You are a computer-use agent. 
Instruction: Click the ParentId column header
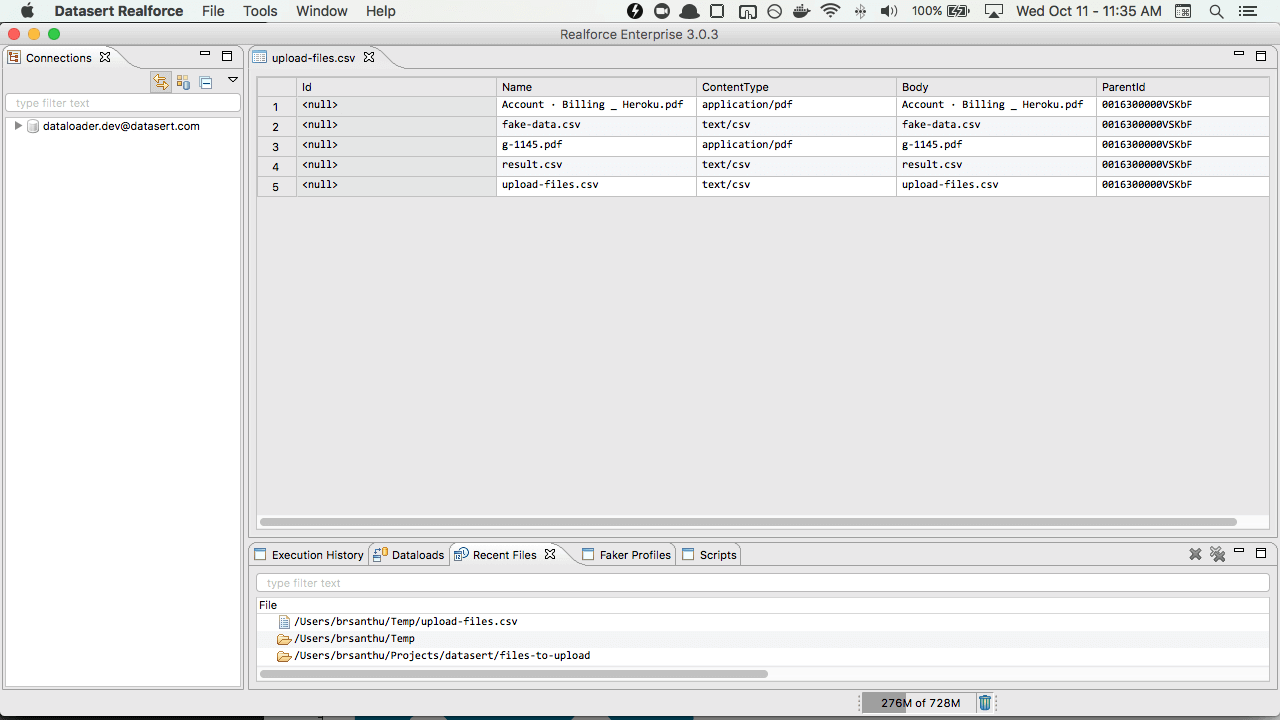point(1183,87)
